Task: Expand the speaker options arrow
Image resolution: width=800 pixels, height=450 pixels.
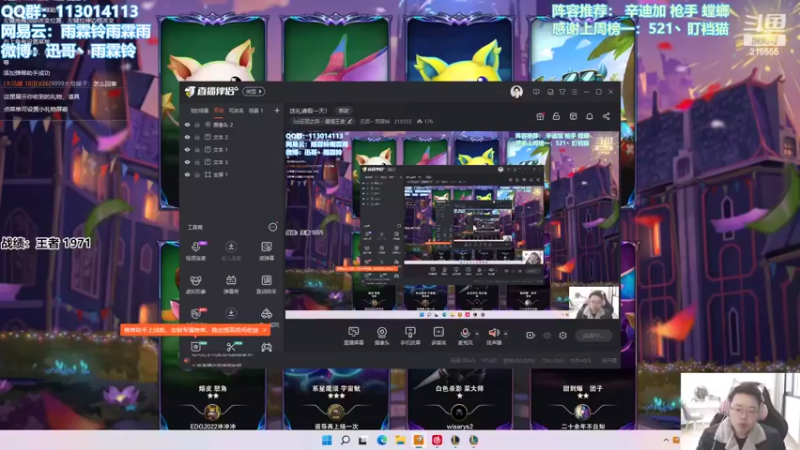Action: point(506,334)
